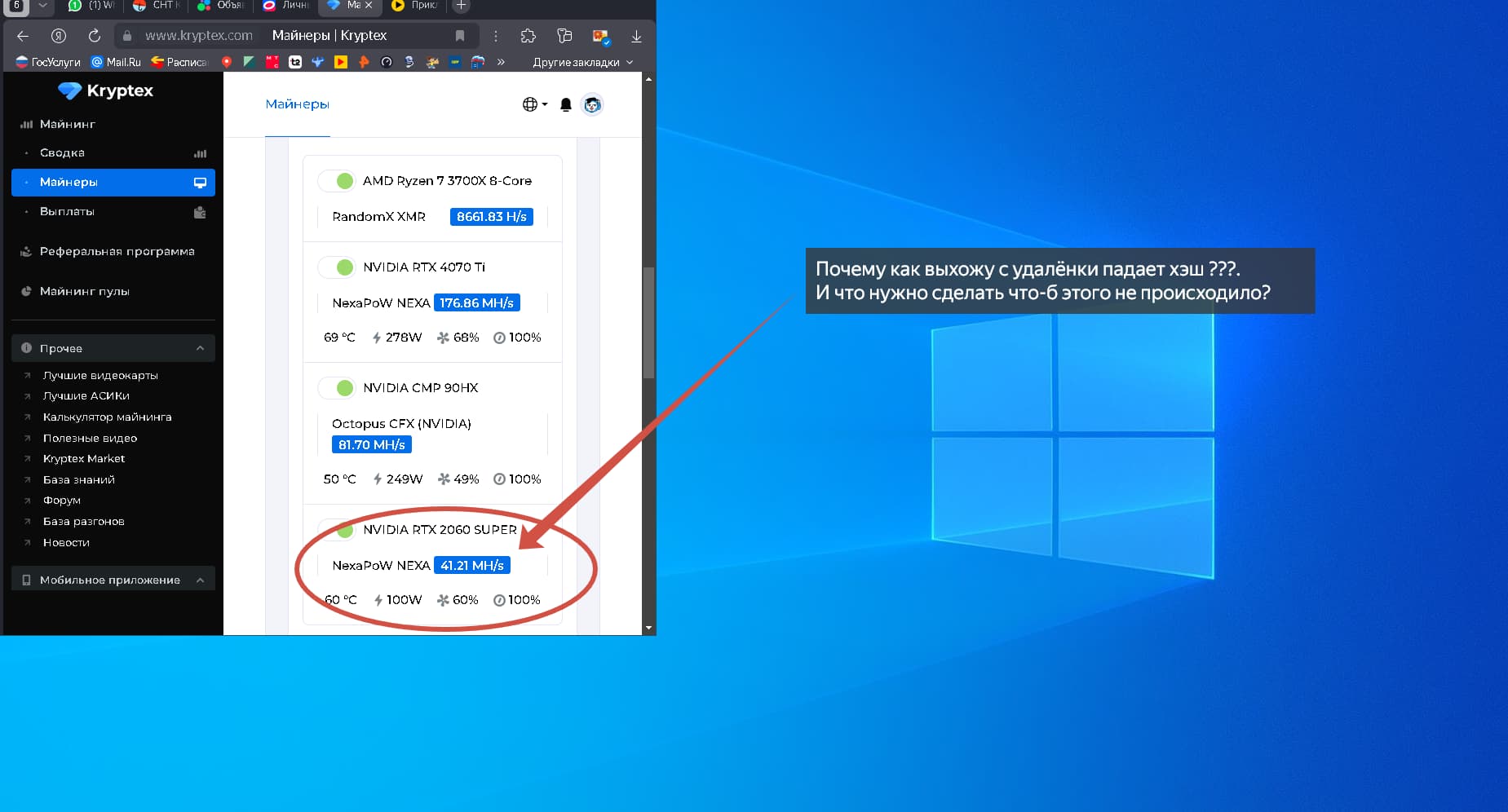Open База разгонов link
Image resolution: width=1508 pixels, height=812 pixels.
(x=83, y=522)
